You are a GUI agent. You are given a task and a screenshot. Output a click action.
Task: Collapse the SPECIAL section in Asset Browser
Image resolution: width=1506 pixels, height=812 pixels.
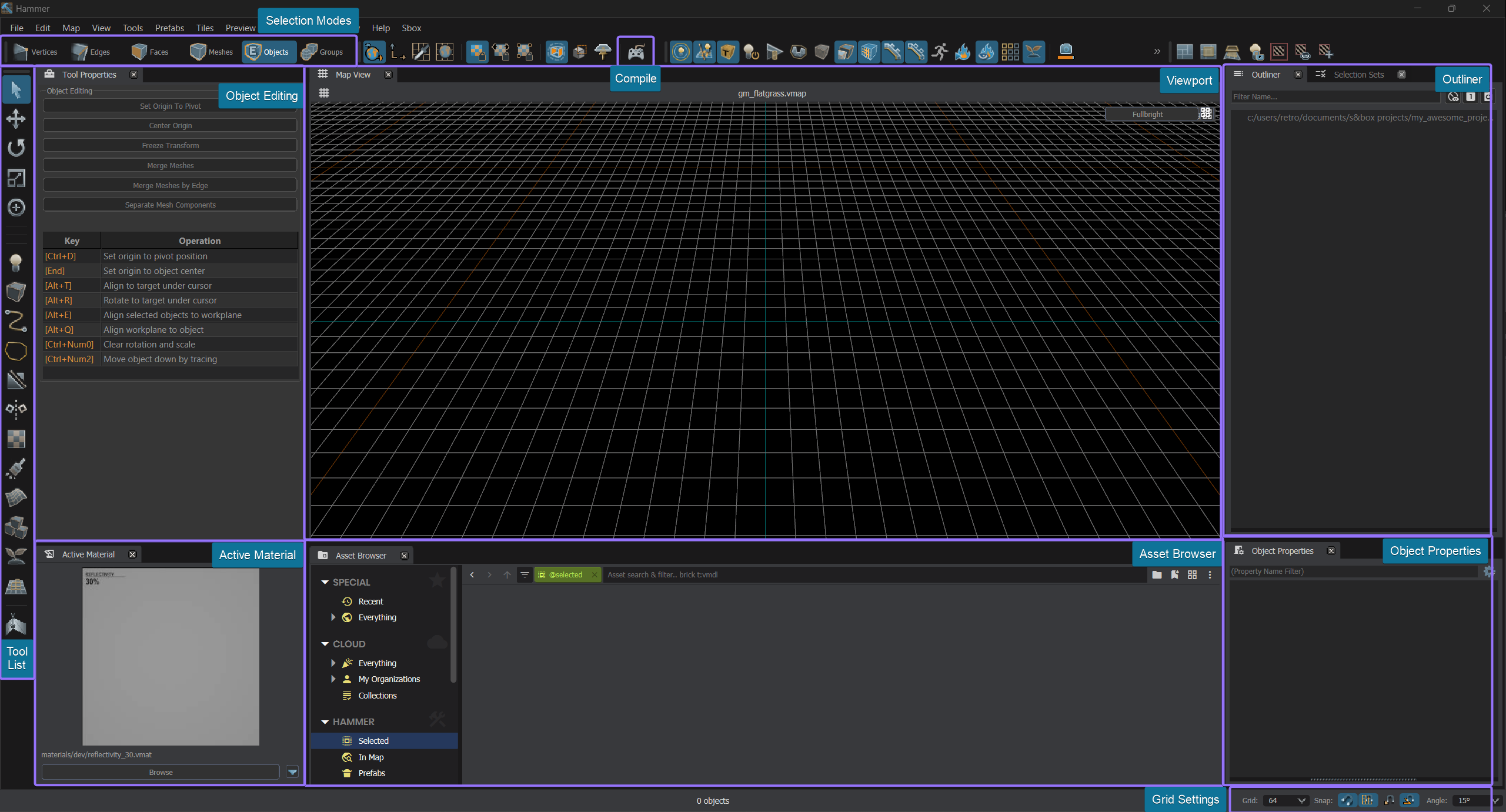pos(325,582)
